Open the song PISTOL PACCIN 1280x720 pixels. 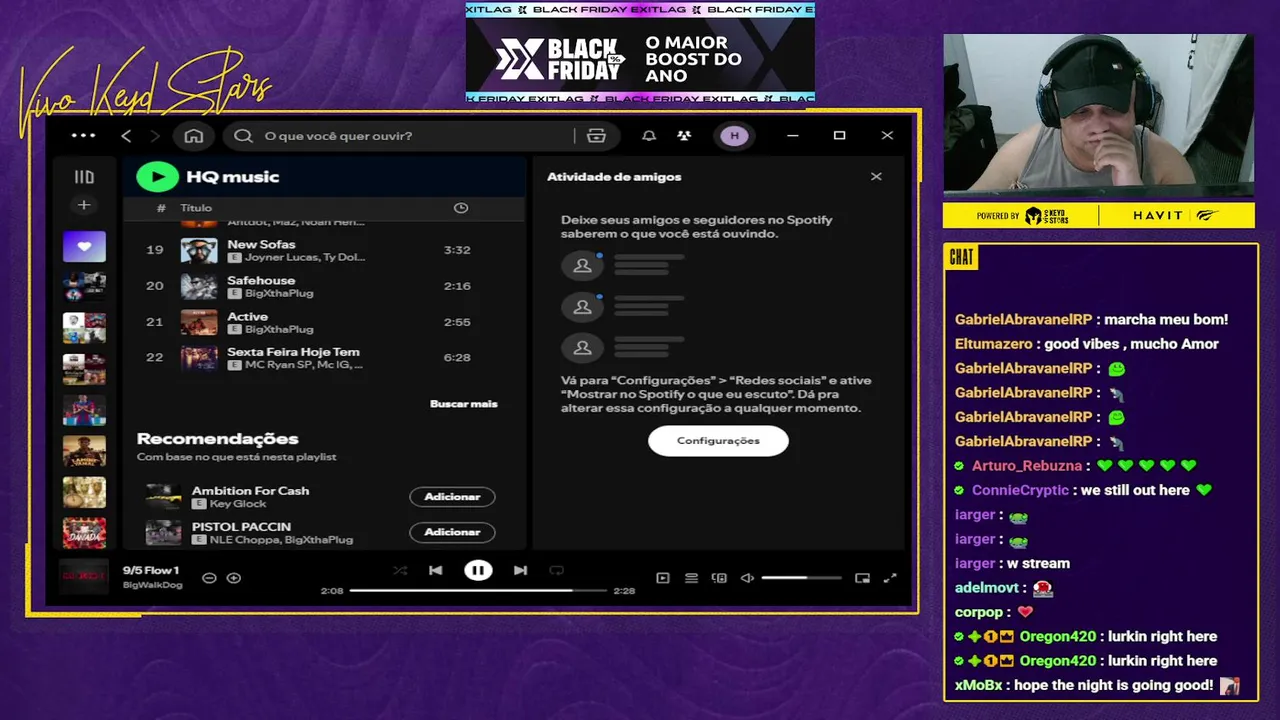[x=241, y=526]
